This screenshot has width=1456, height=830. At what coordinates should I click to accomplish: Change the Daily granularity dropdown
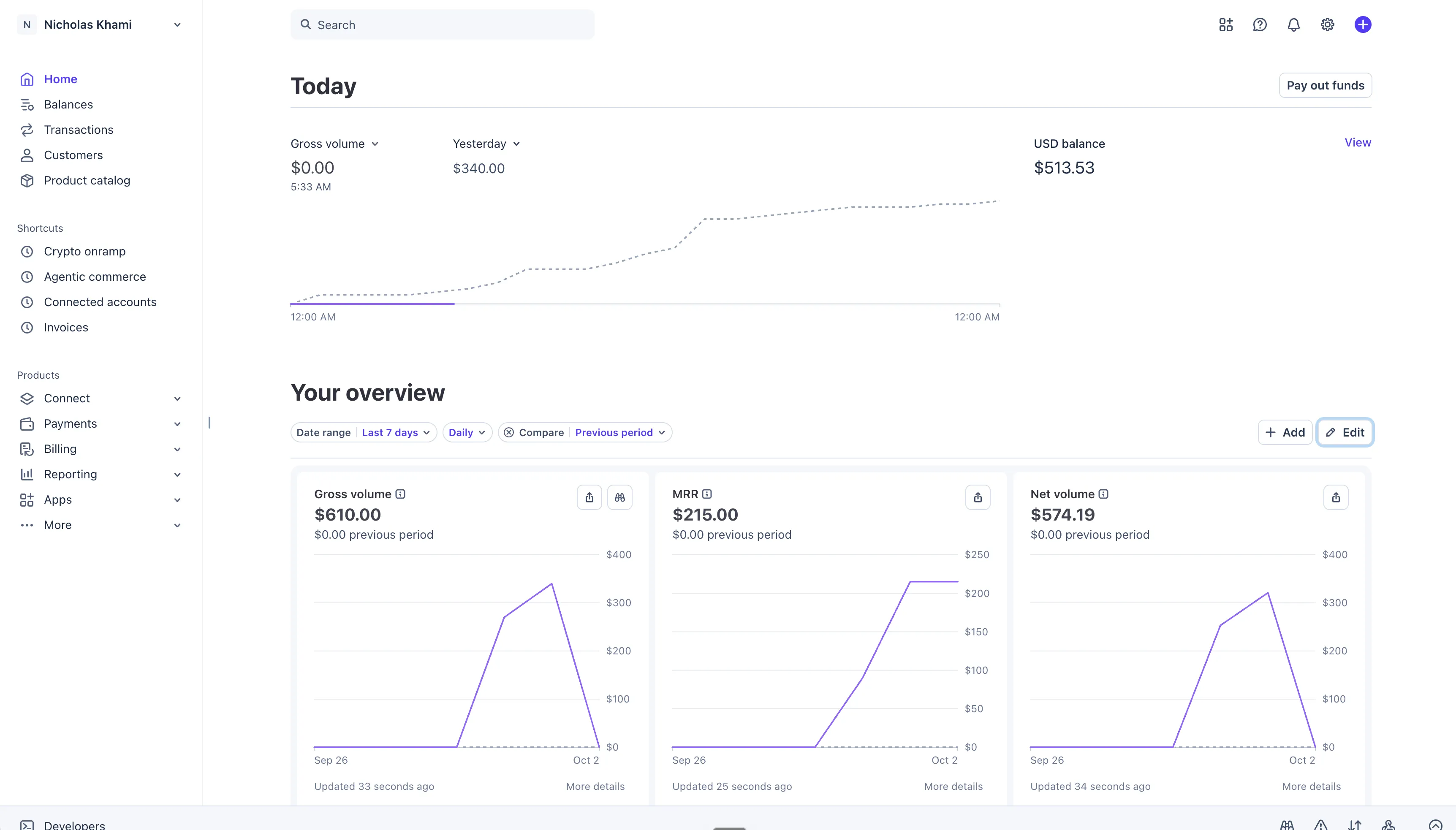[x=467, y=433]
